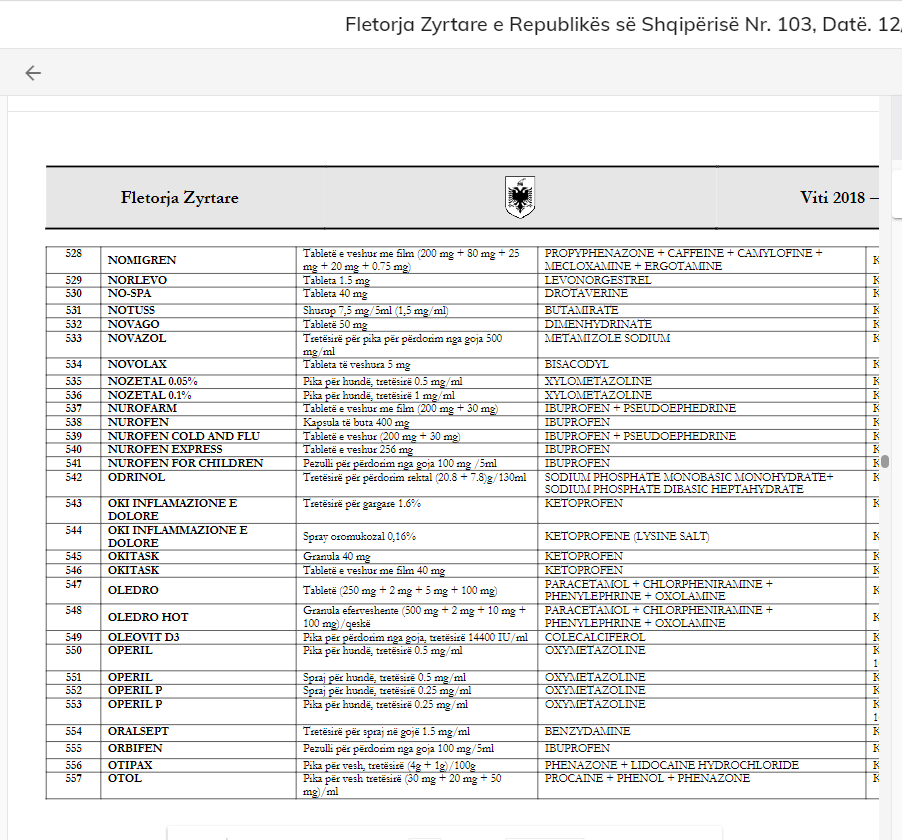Select the NOMIGREN drug name cell
The height and width of the screenshot is (840, 902).
[x=142, y=261]
